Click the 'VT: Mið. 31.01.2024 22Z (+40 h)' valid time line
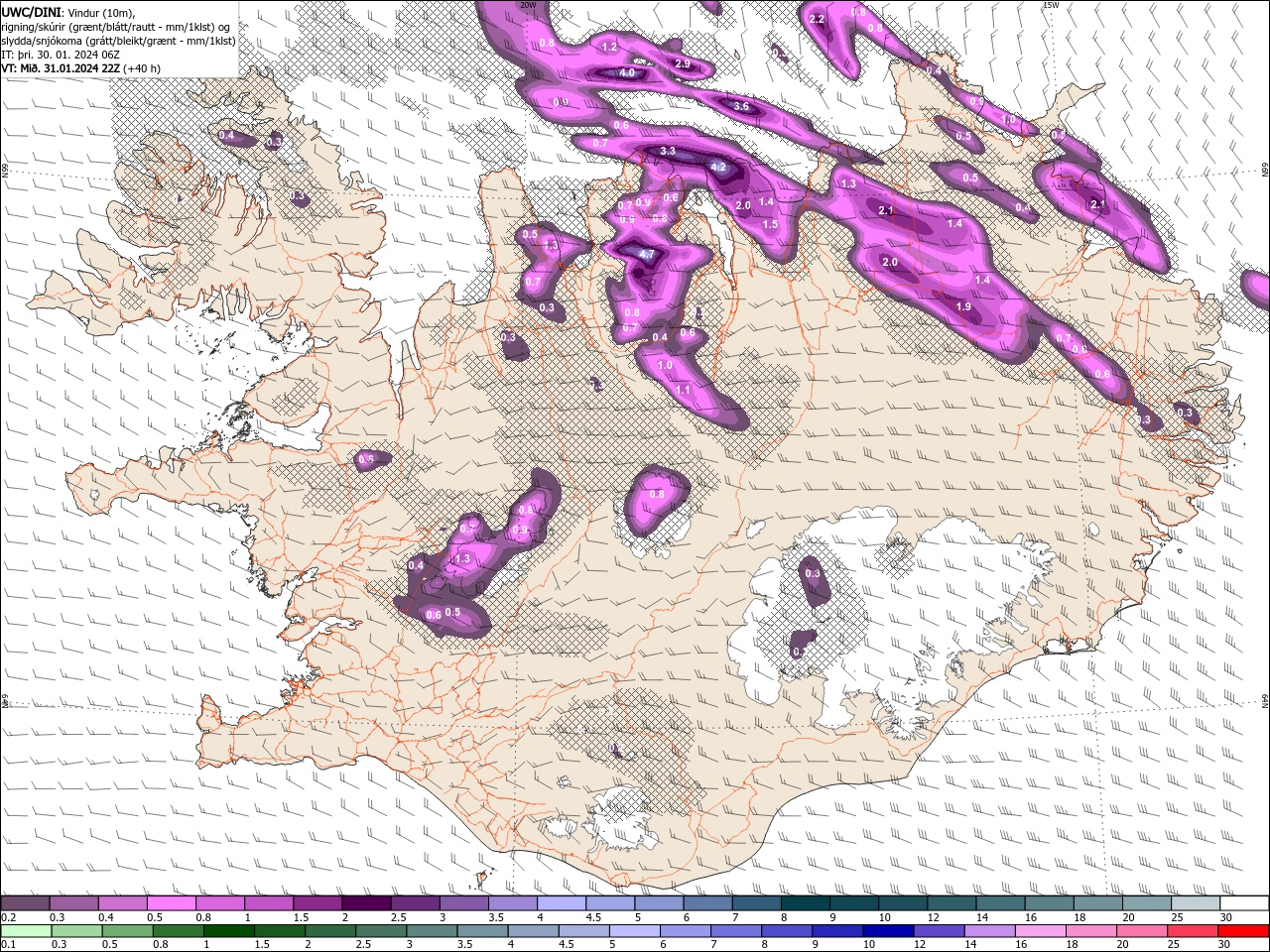Viewport: 1270px width, 952px height. click(80, 68)
